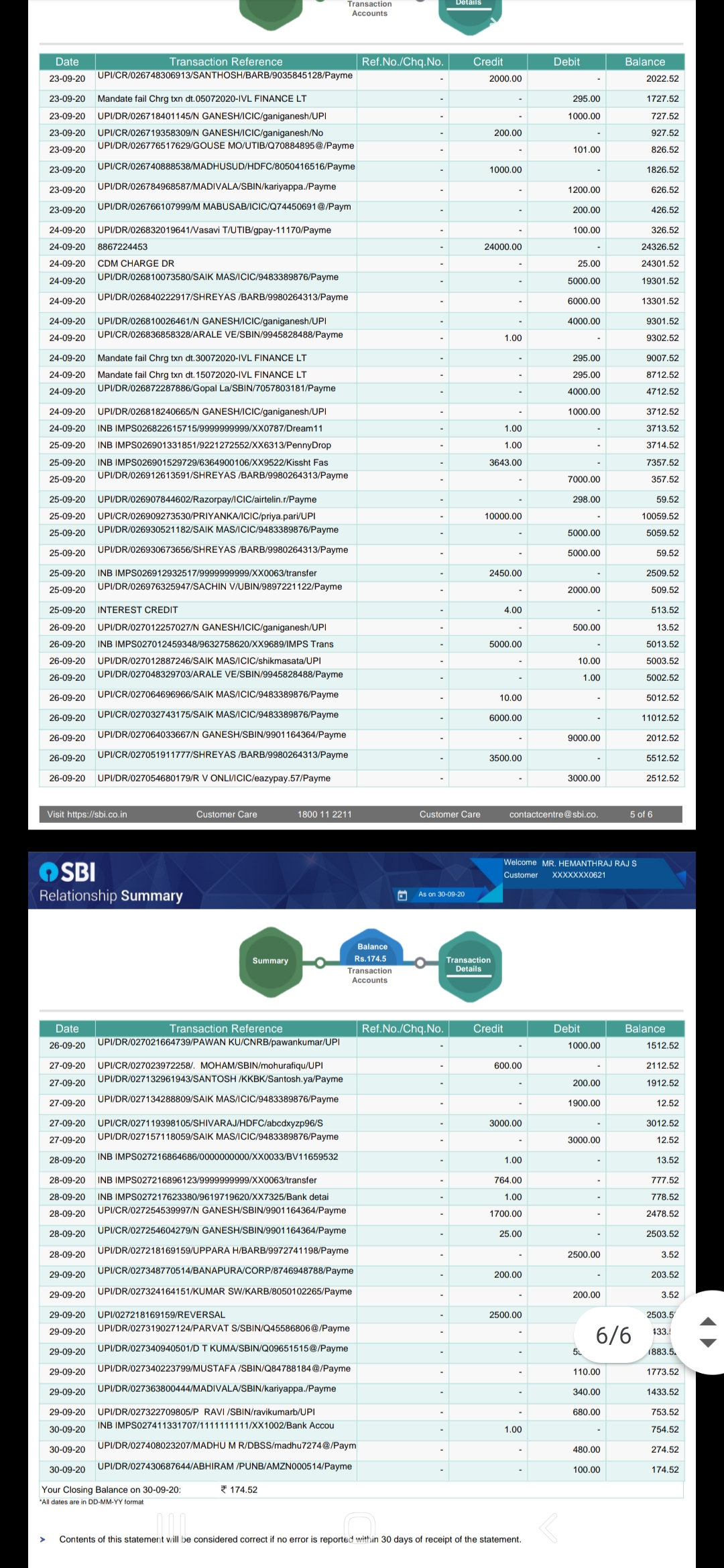Select the IMPS Dream11 transaction reference
Image resolution: width=724 pixels, height=1568 pixels.
210,428
